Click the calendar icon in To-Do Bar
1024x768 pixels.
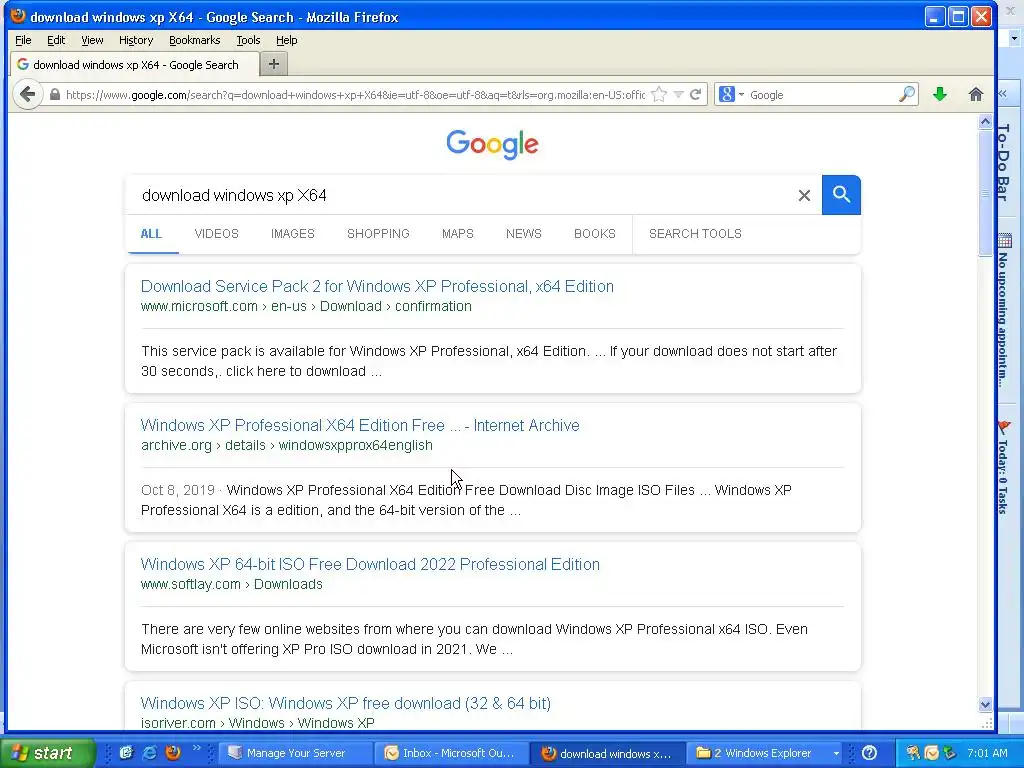pyautogui.click(x=1004, y=240)
